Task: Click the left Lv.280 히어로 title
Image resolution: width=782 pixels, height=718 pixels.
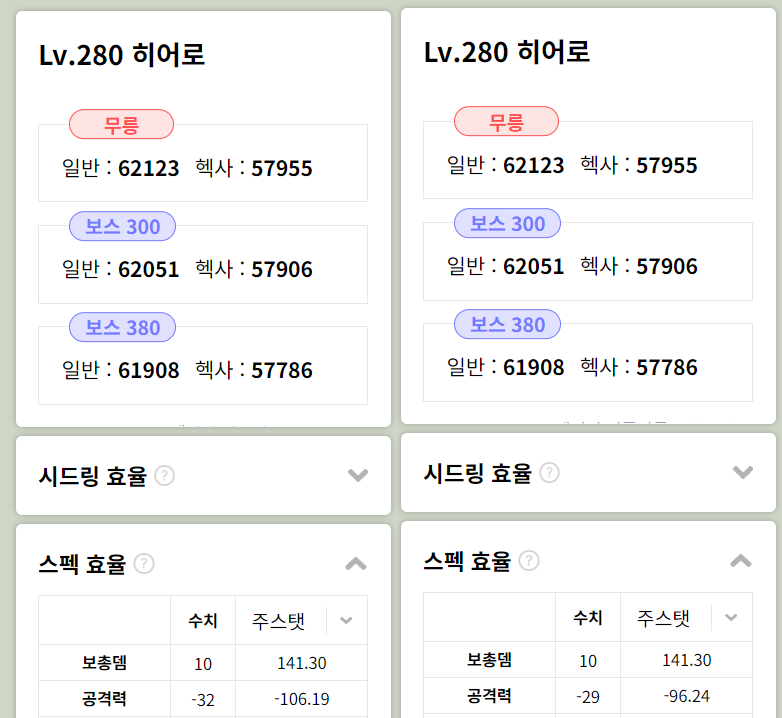Action: click(122, 55)
